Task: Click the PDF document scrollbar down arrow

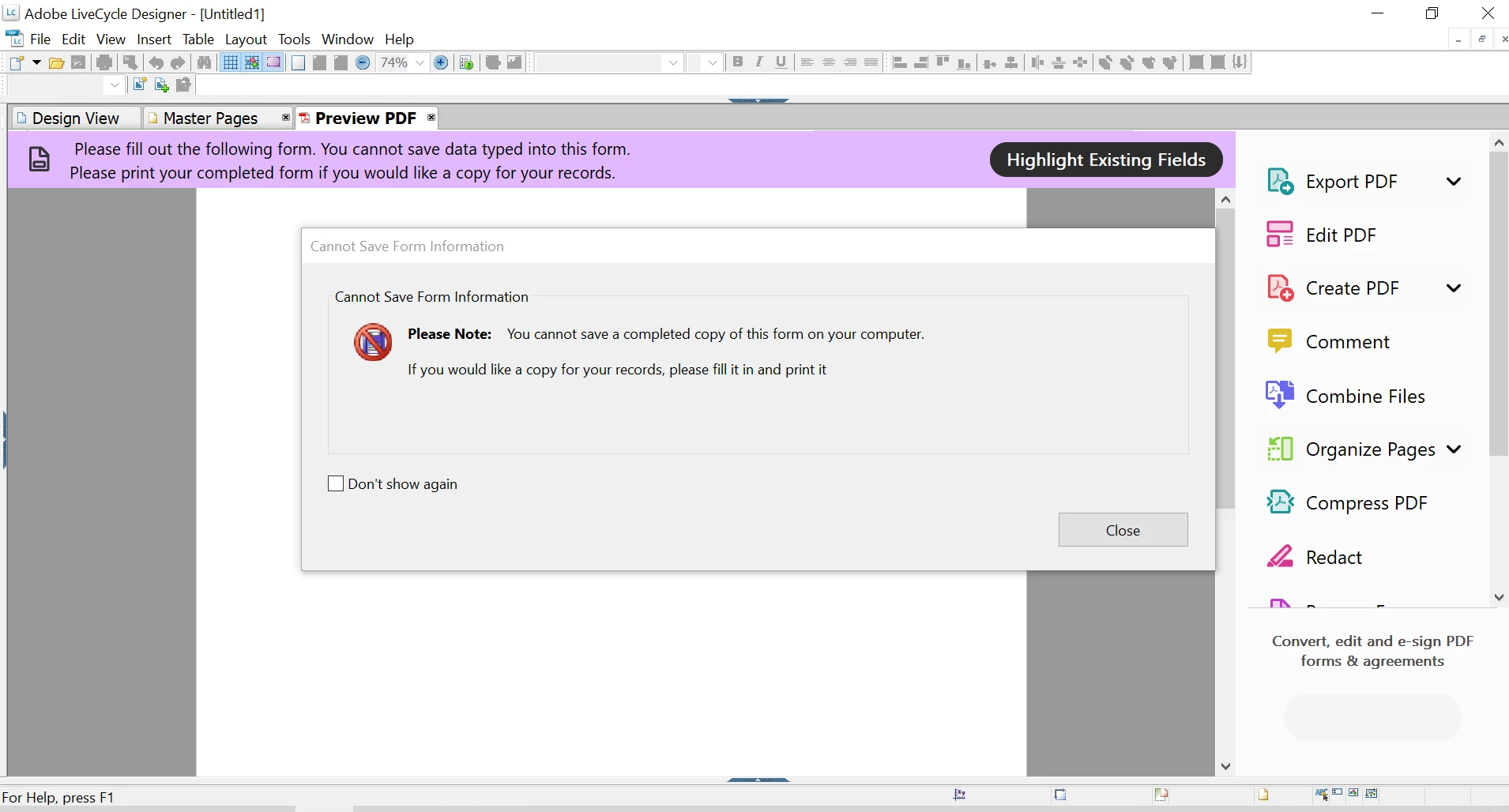Action: (x=1225, y=766)
